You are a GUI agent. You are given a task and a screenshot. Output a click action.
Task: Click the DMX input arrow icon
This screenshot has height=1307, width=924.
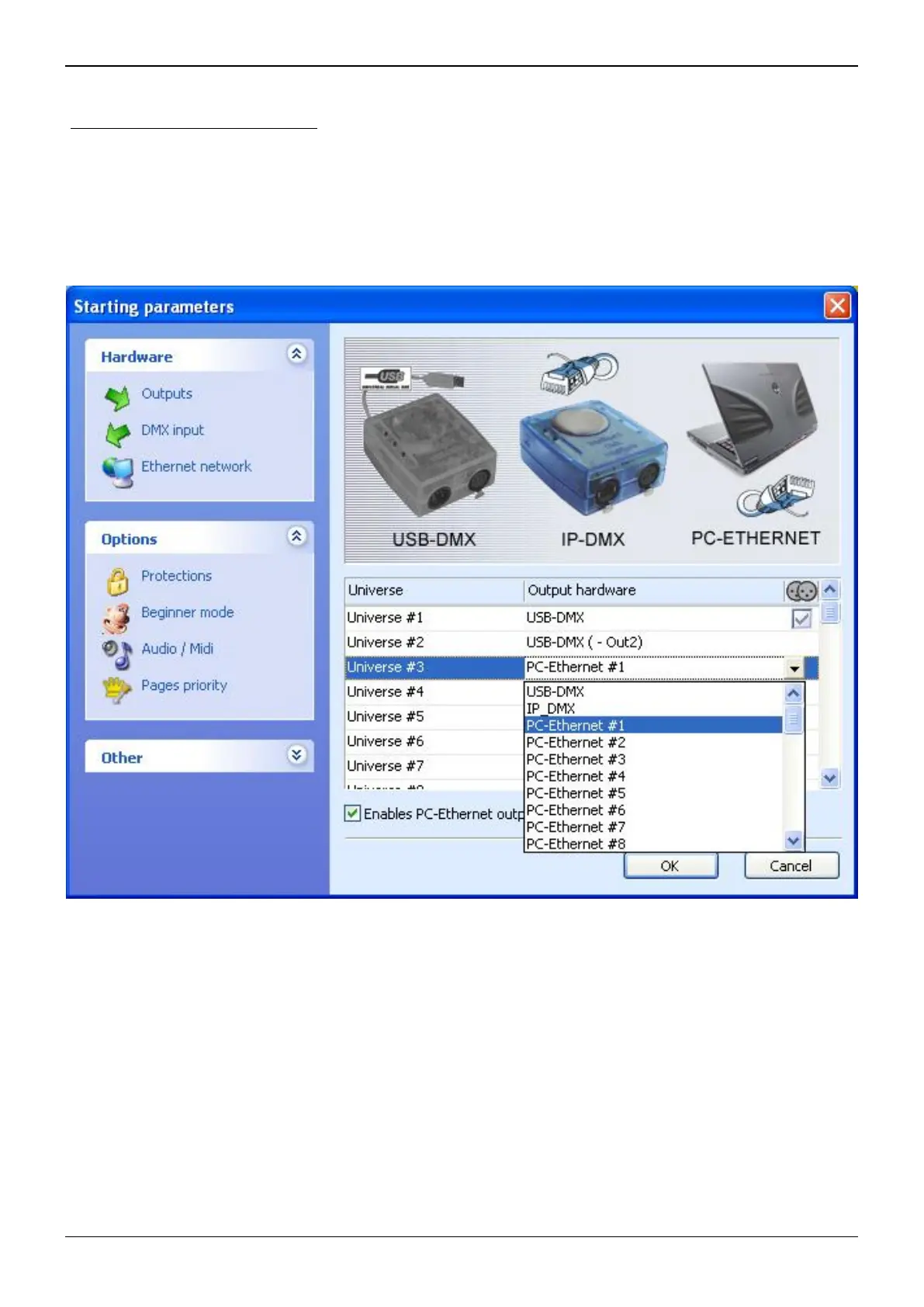(117, 434)
